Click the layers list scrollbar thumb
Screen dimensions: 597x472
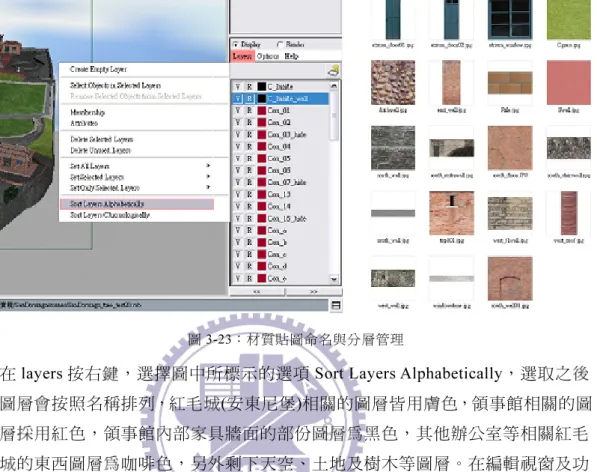pyautogui.click(x=334, y=116)
